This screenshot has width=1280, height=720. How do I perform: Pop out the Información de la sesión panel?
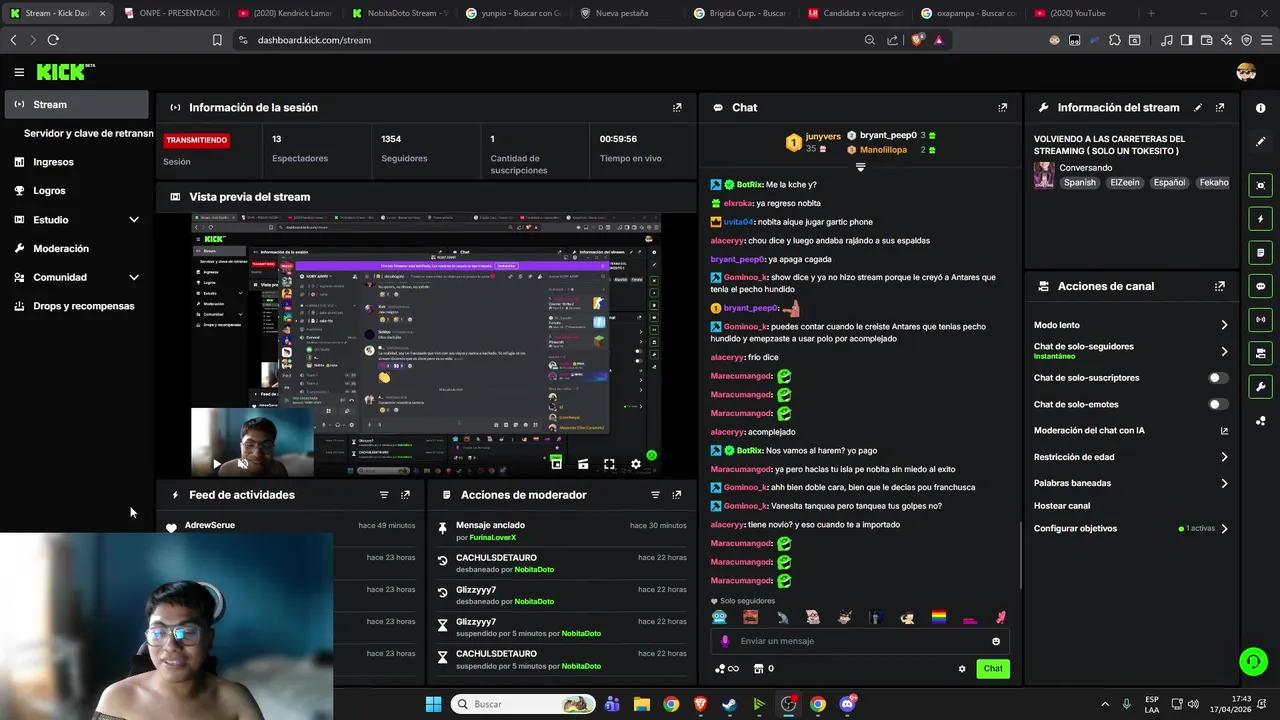click(677, 107)
